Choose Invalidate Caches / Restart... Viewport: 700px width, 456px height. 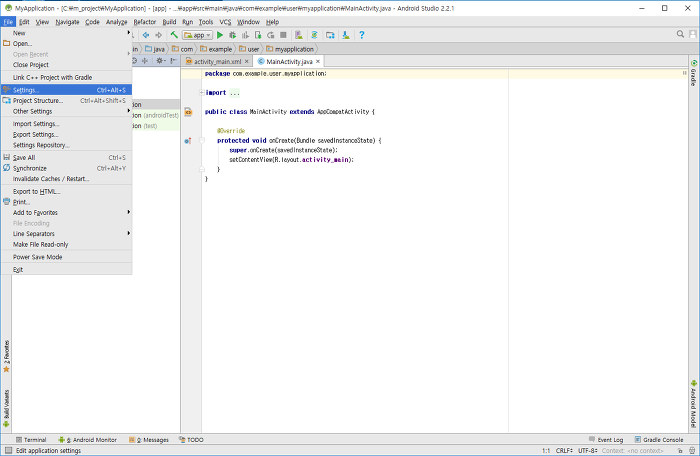click(x=66, y=179)
